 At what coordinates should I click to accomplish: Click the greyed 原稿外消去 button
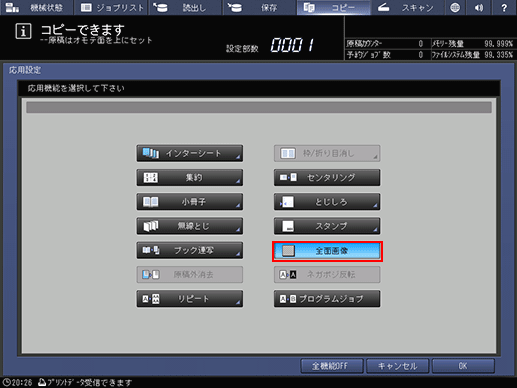coord(190,275)
